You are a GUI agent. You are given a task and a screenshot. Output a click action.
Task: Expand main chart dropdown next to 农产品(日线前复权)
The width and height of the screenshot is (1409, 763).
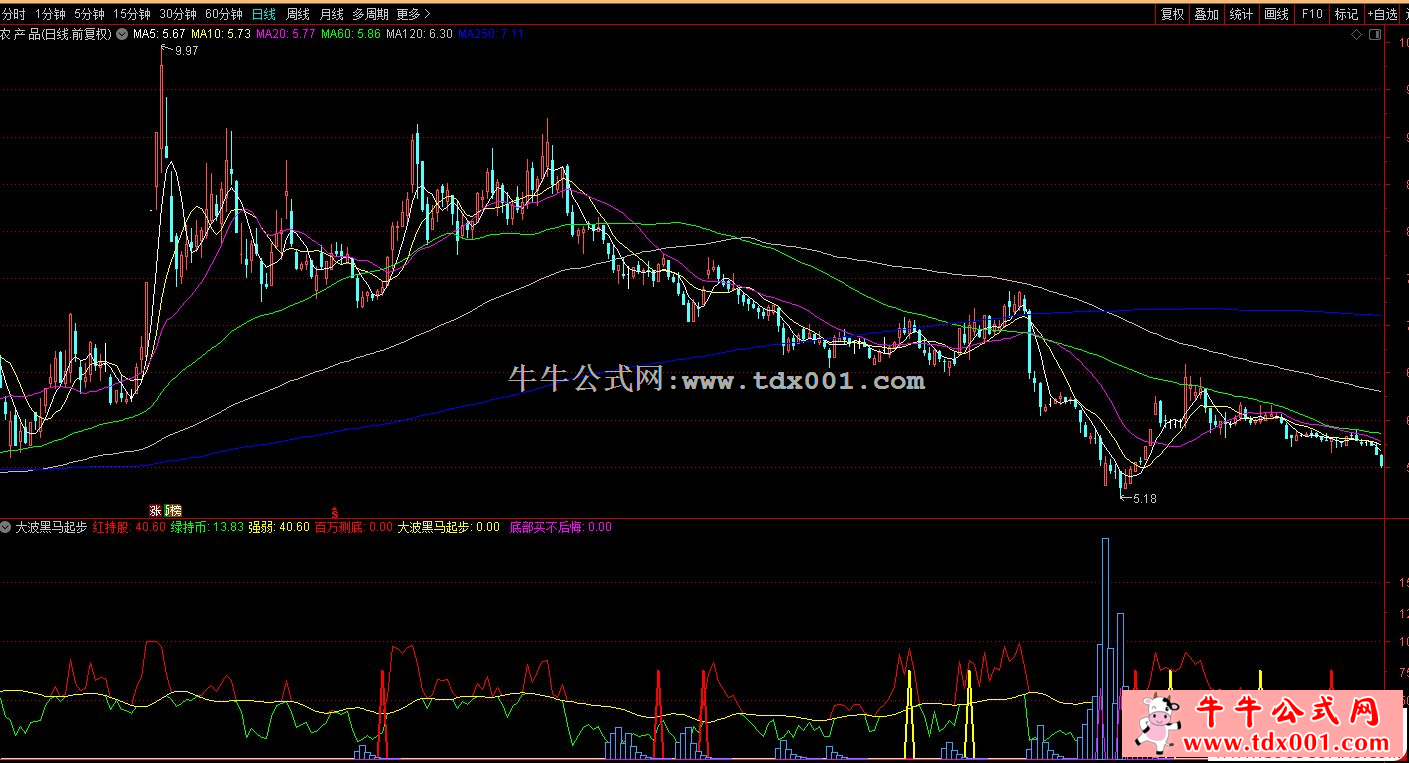pos(122,34)
